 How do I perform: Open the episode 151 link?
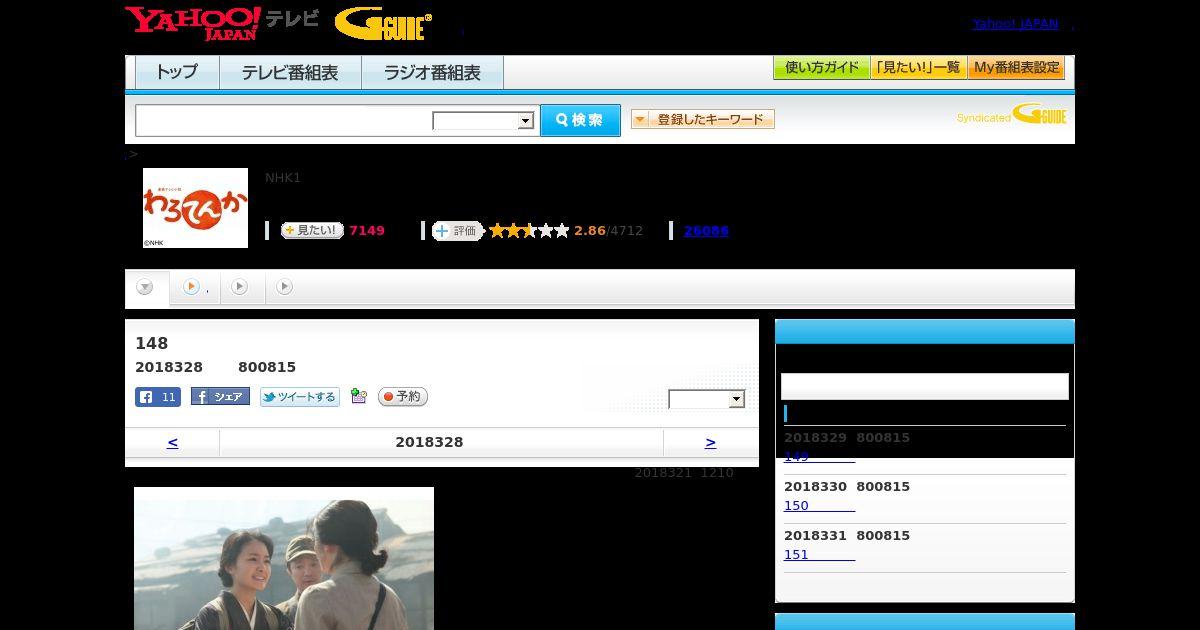819,555
